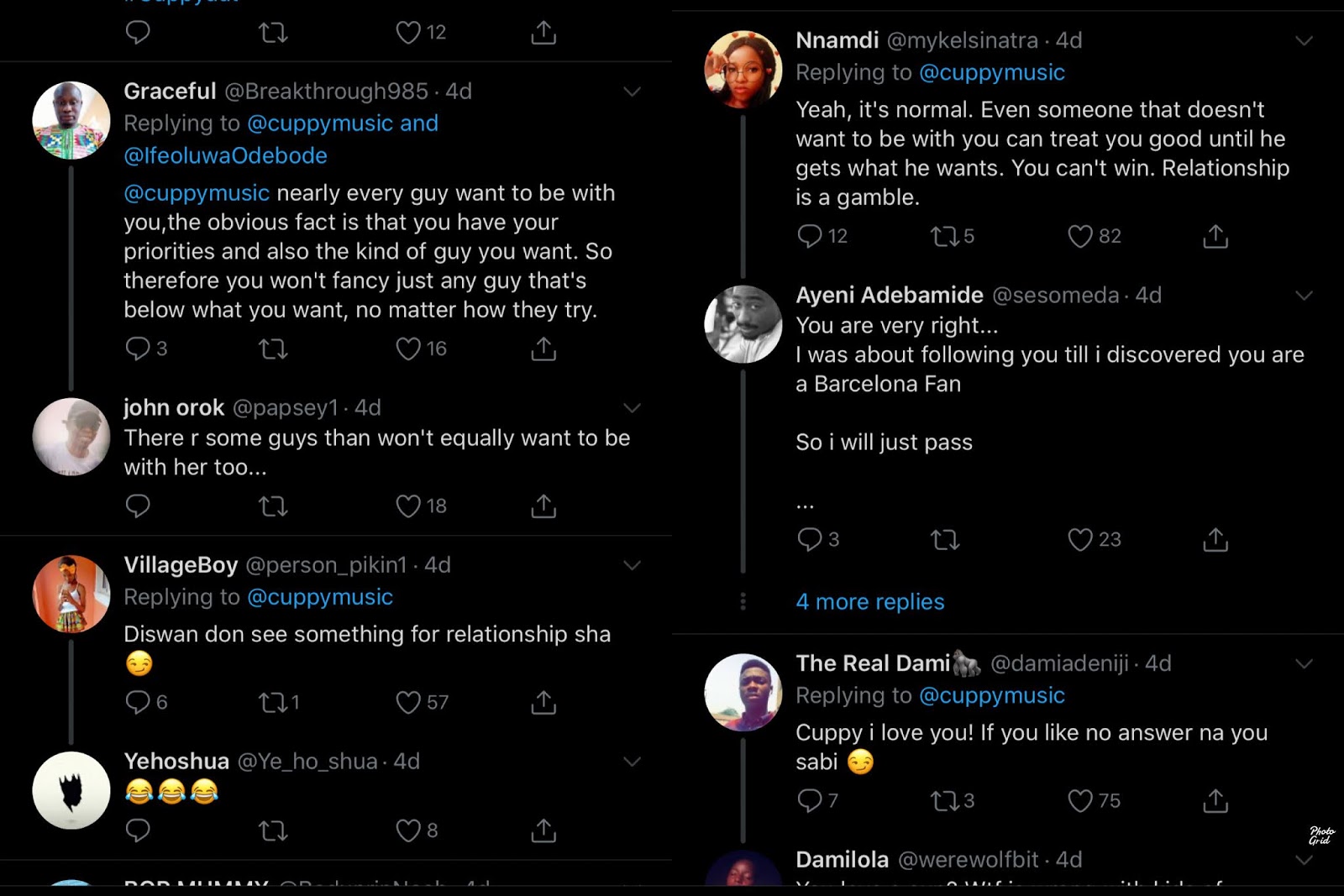The height and width of the screenshot is (896, 1344).
Task: Share Graceful's reply via the share icon
Action: (543, 348)
